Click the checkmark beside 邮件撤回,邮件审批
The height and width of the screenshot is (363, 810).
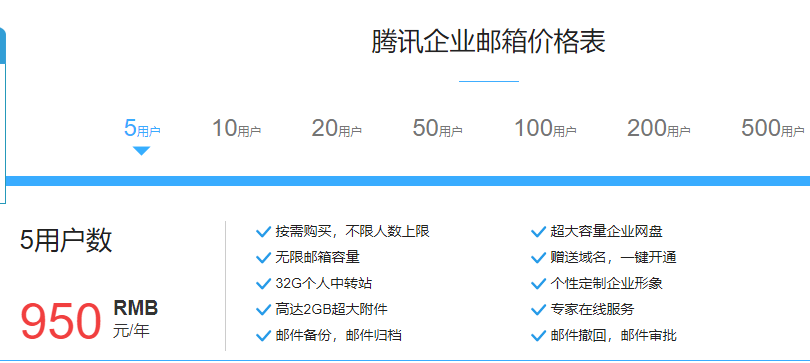pos(538,336)
